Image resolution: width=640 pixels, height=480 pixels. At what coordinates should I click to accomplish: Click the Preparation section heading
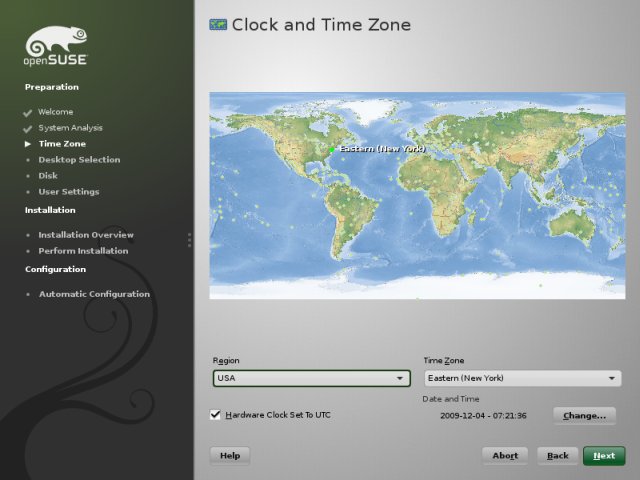coord(52,87)
